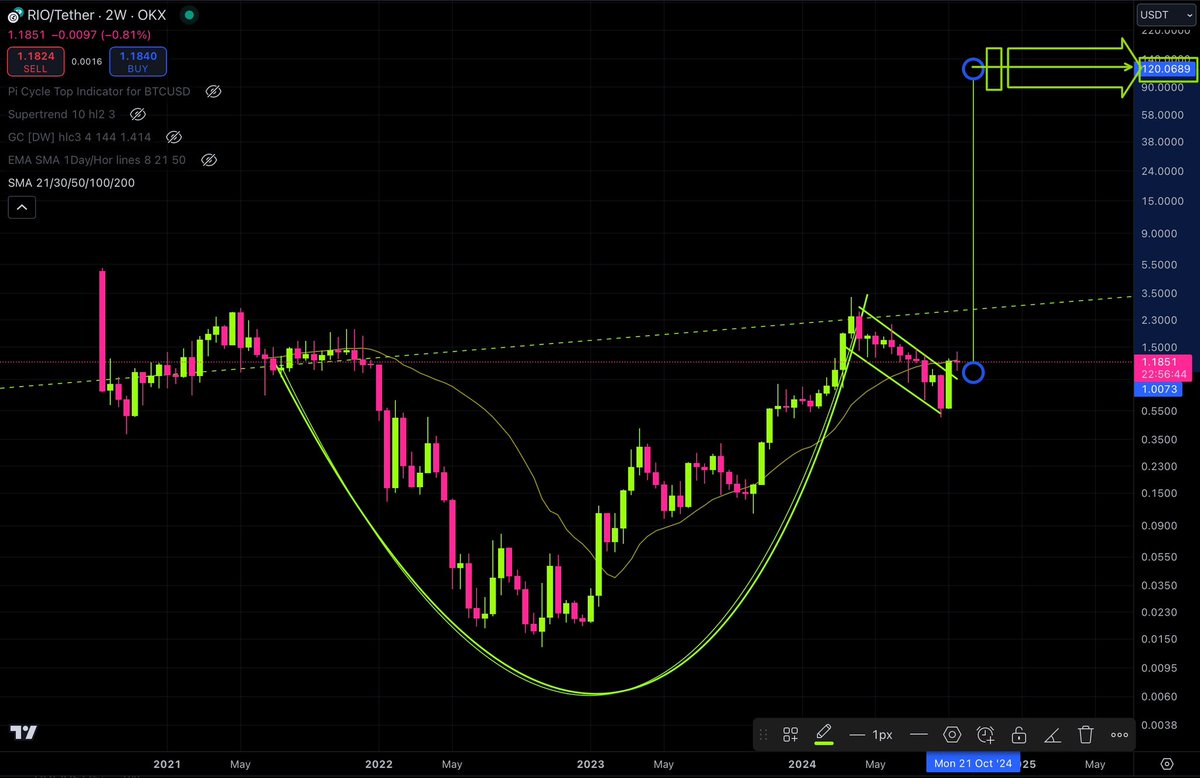The height and width of the screenshot is (778, 1200).
Task: Toggle the lock on selected drawing
Action: (x=1018, y=735)
